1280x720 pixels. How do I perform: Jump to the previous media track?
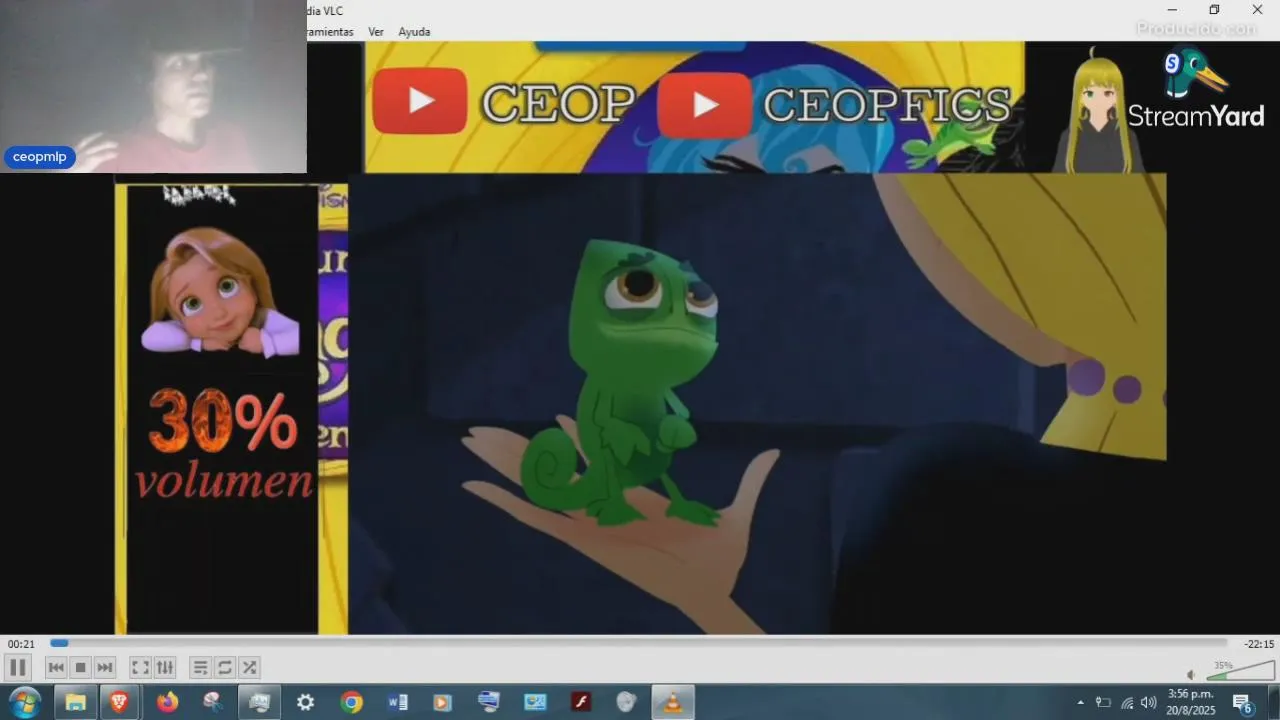point(56,667)
